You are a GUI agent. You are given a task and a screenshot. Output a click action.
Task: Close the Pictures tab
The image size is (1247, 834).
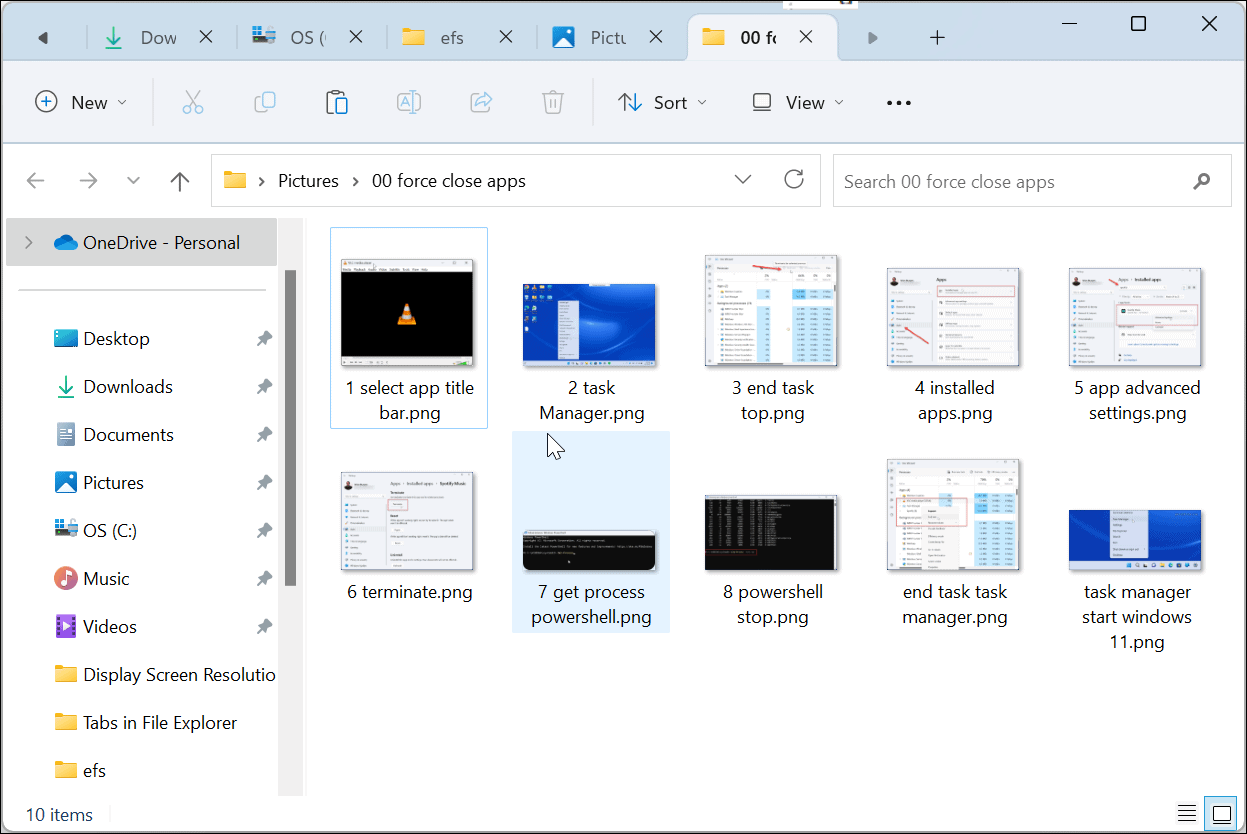(x=656, y=37)
